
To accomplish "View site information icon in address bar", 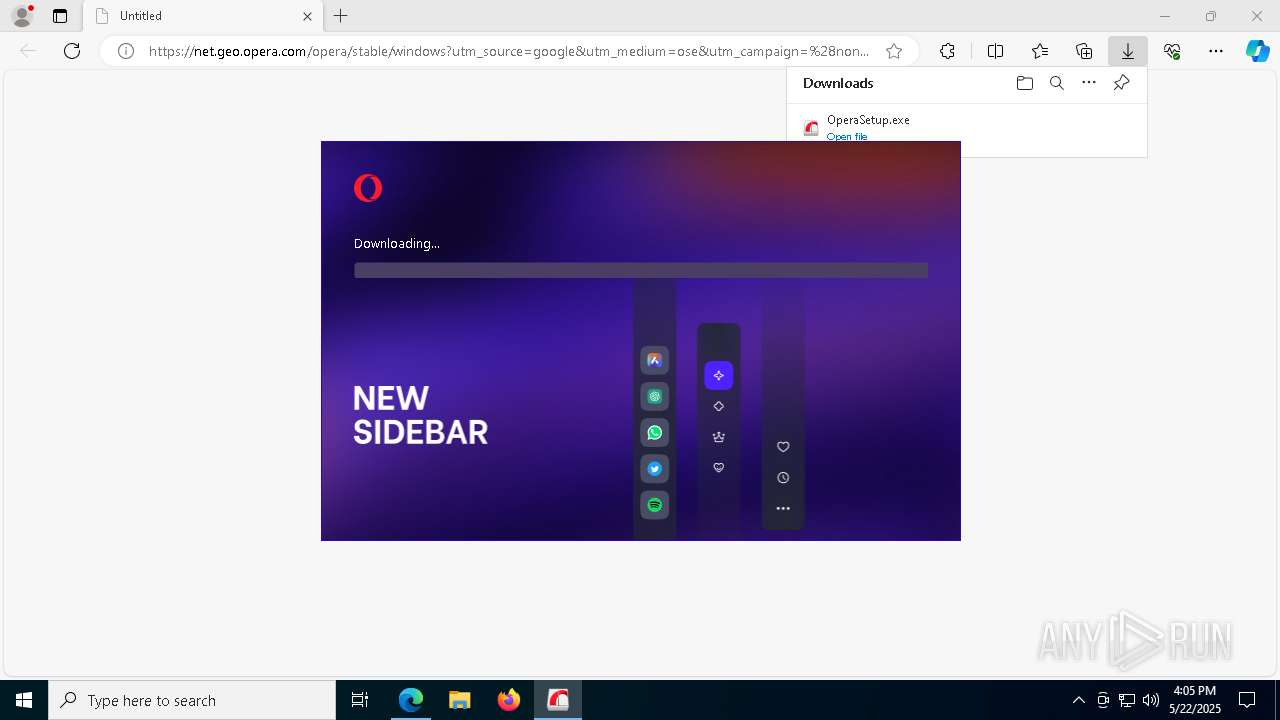I will tap(126, 51).
